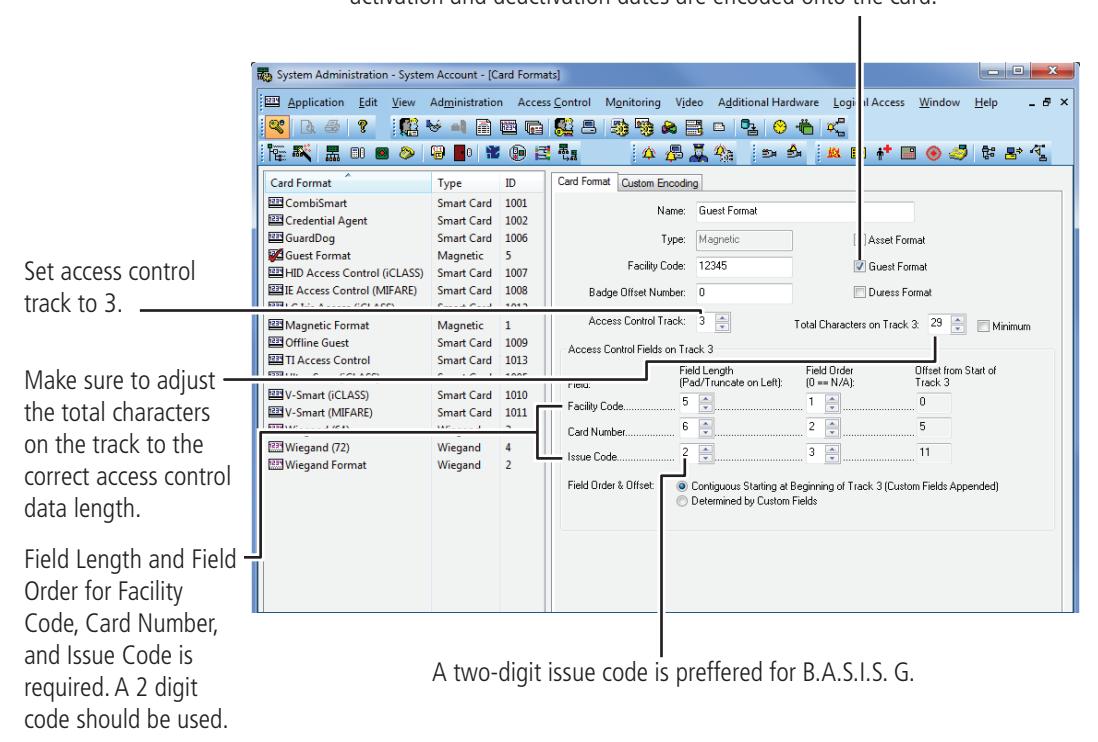Screen dimensions: 1098x742
Task: Click the Facility Code field length spinner
Action: point(706,402)
